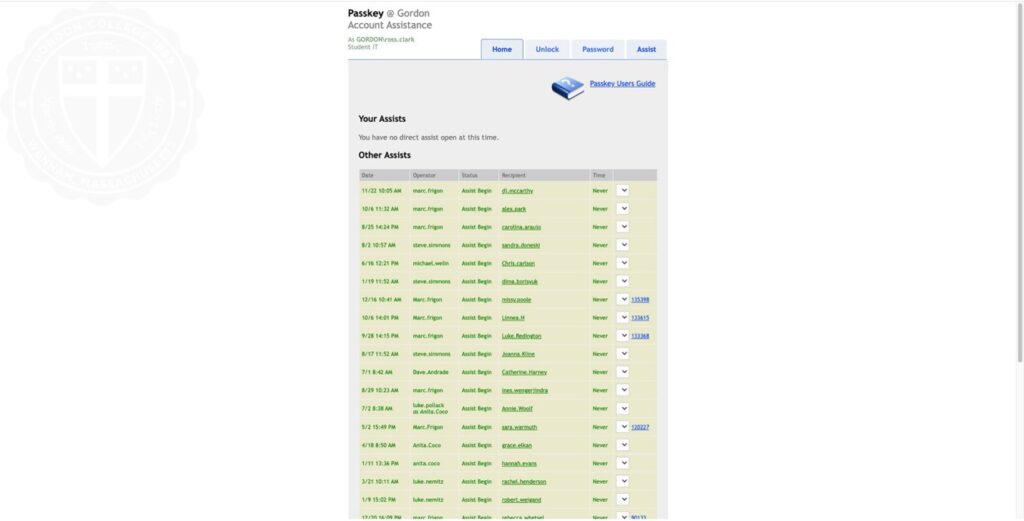Expand dropdown for robert.weigand row
Image resolution: width=1024 pixels, height=521 pixels.
[x=623, y=499]
